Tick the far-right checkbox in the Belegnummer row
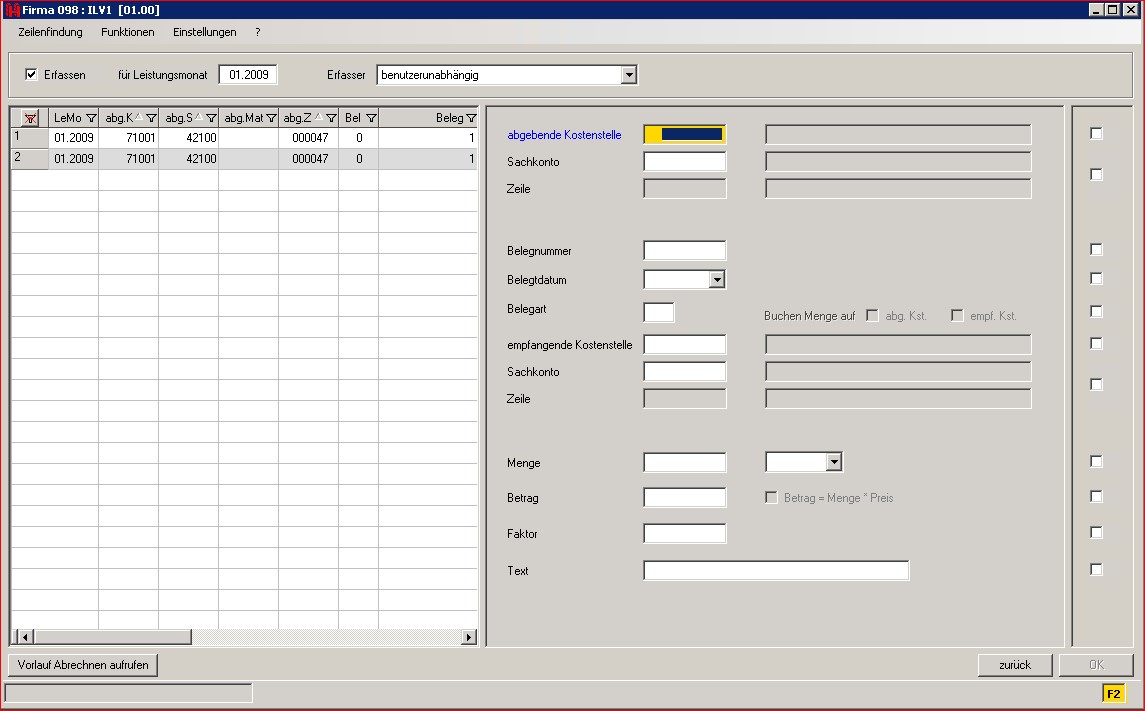Image resolution: width=1145 pixels, height=711 pixels. tap(1096, 250)
